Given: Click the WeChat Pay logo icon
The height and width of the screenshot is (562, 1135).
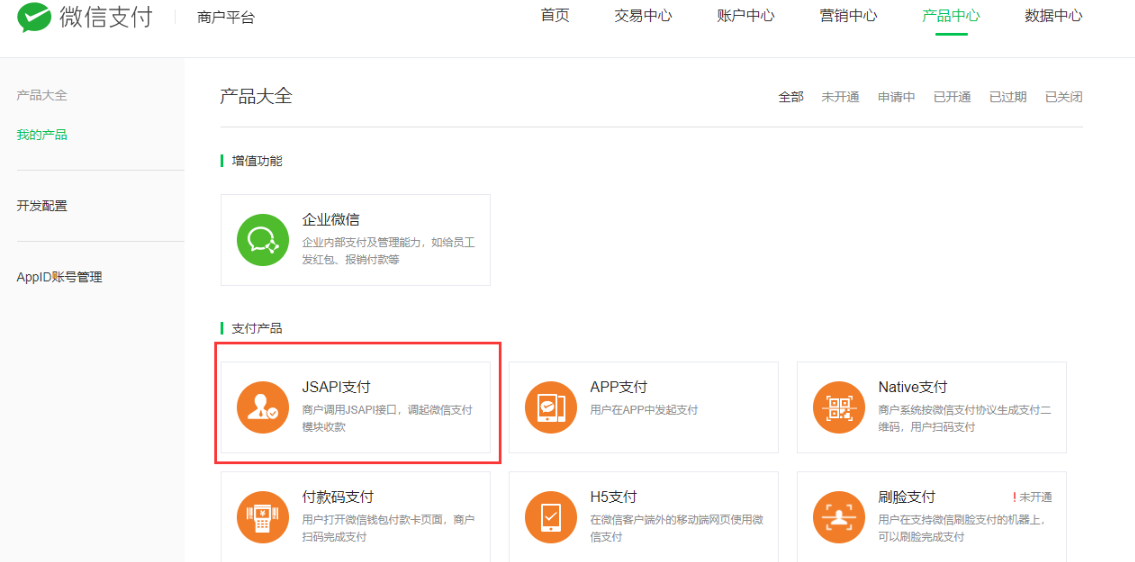Looking at the screenshot, I should click(x=34, y=17).
